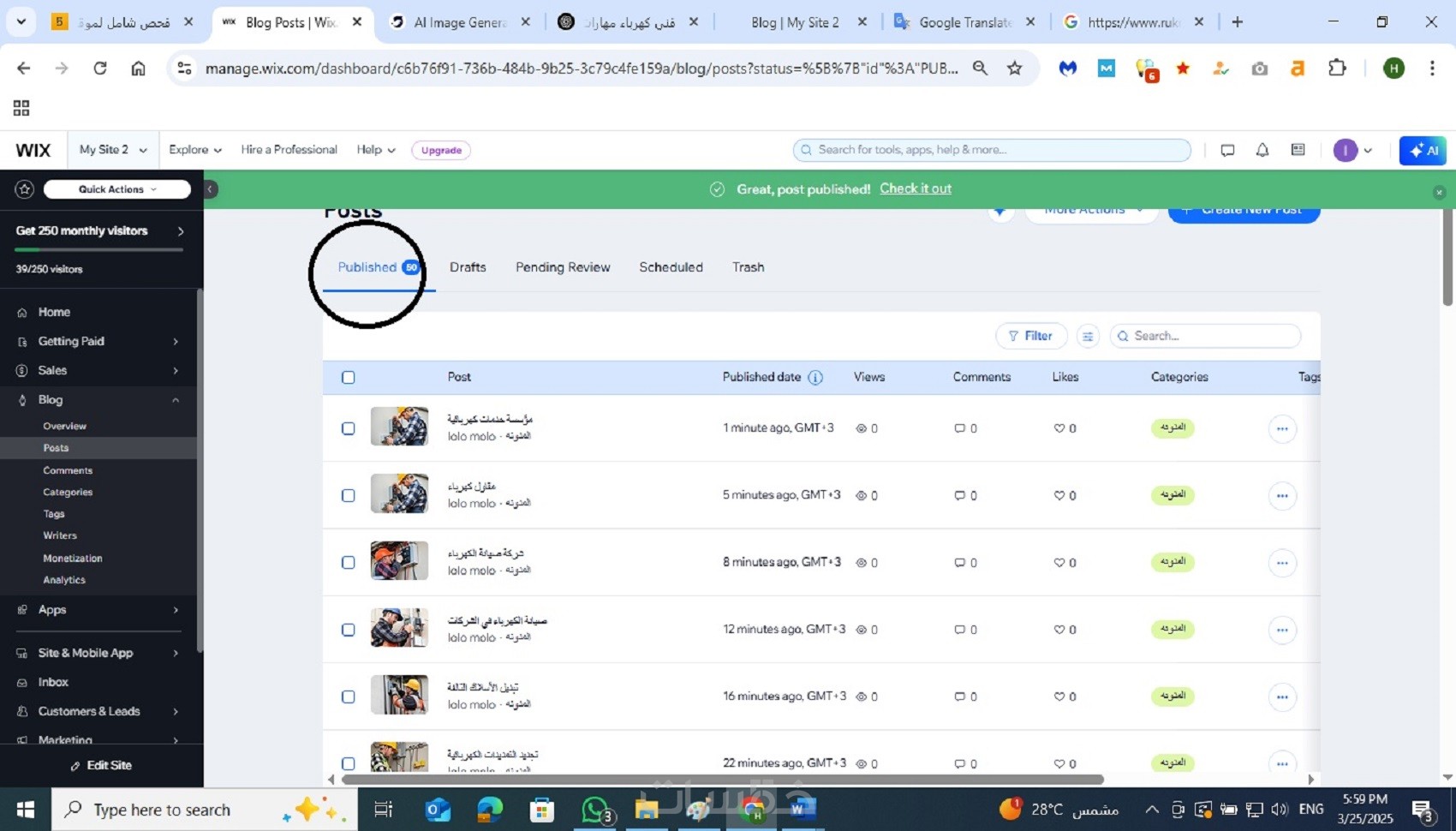Open Chrome menu with three dots
This screenshot has width=1456, height=831.
[1432, 69]
